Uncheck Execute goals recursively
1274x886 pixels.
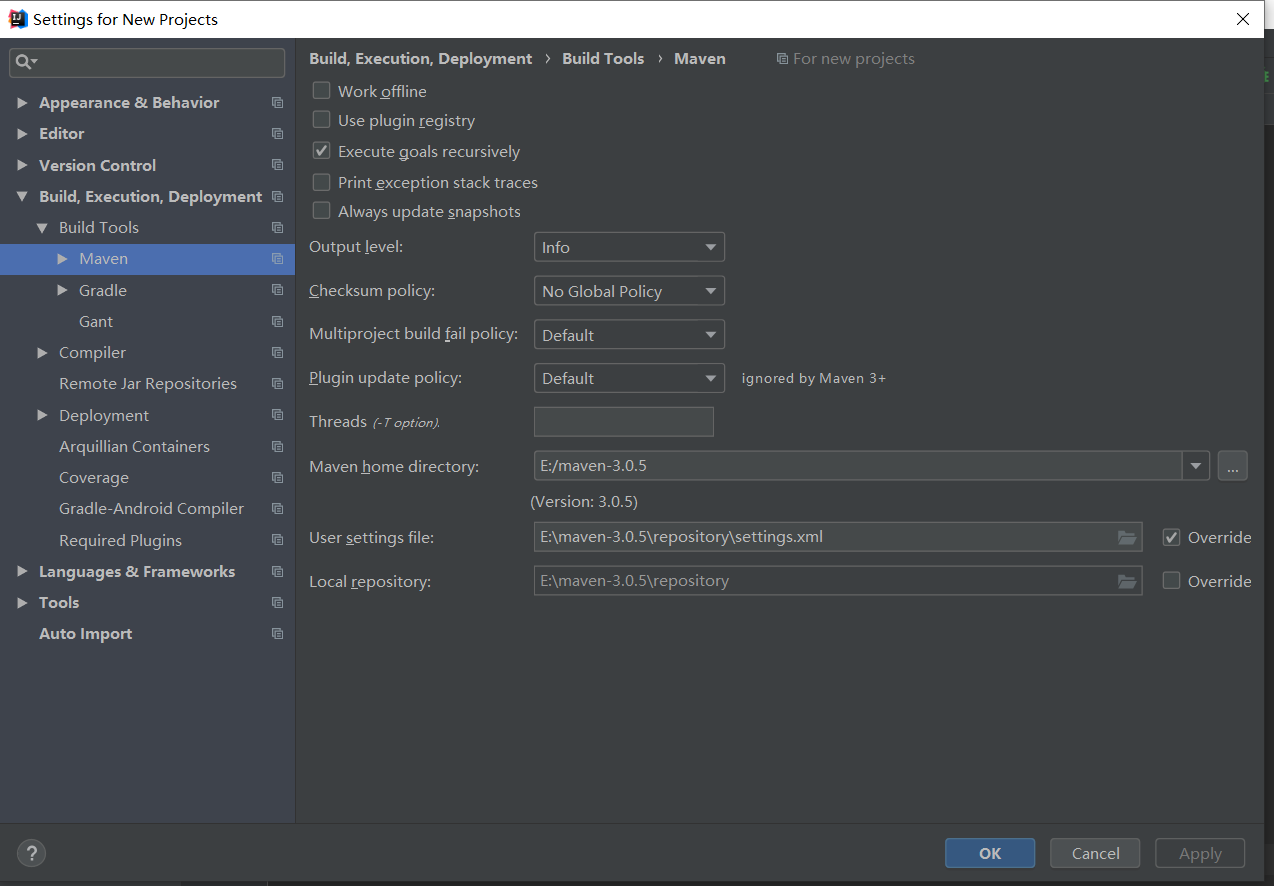(x=321, y=151)
